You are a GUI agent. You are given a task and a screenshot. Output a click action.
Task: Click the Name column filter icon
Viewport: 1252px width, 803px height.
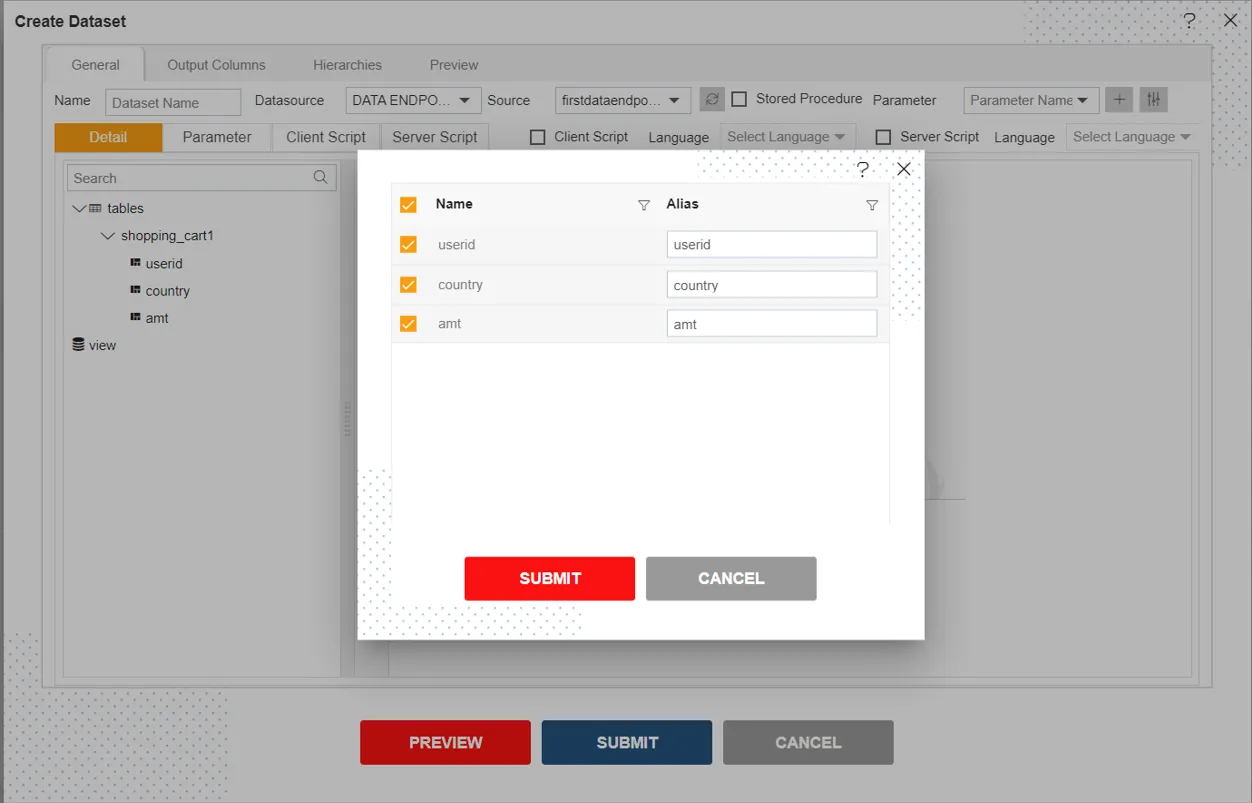point(644,205)
